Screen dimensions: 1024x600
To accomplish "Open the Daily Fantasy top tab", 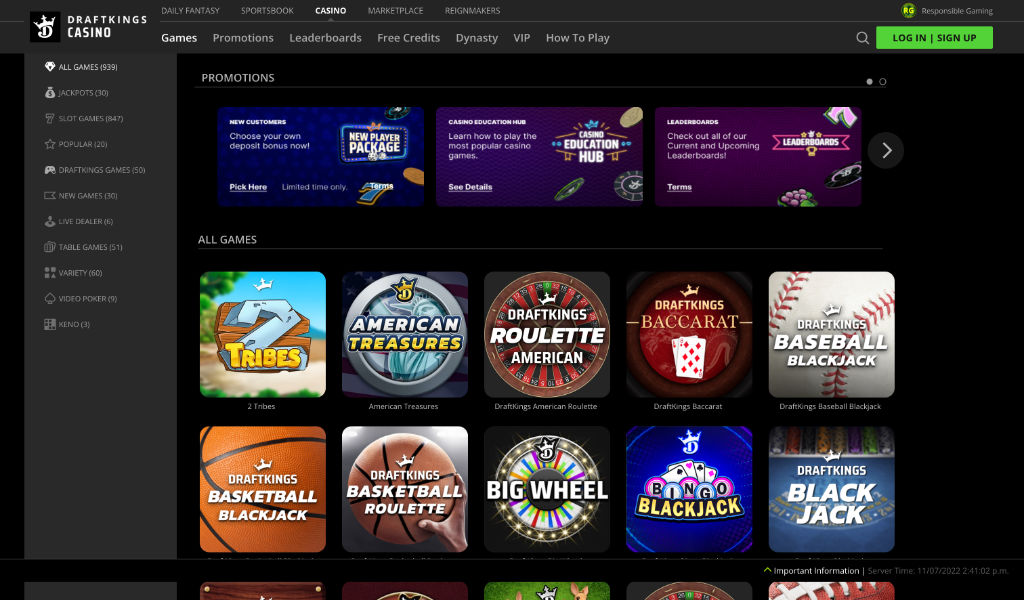I will point(190,10).
